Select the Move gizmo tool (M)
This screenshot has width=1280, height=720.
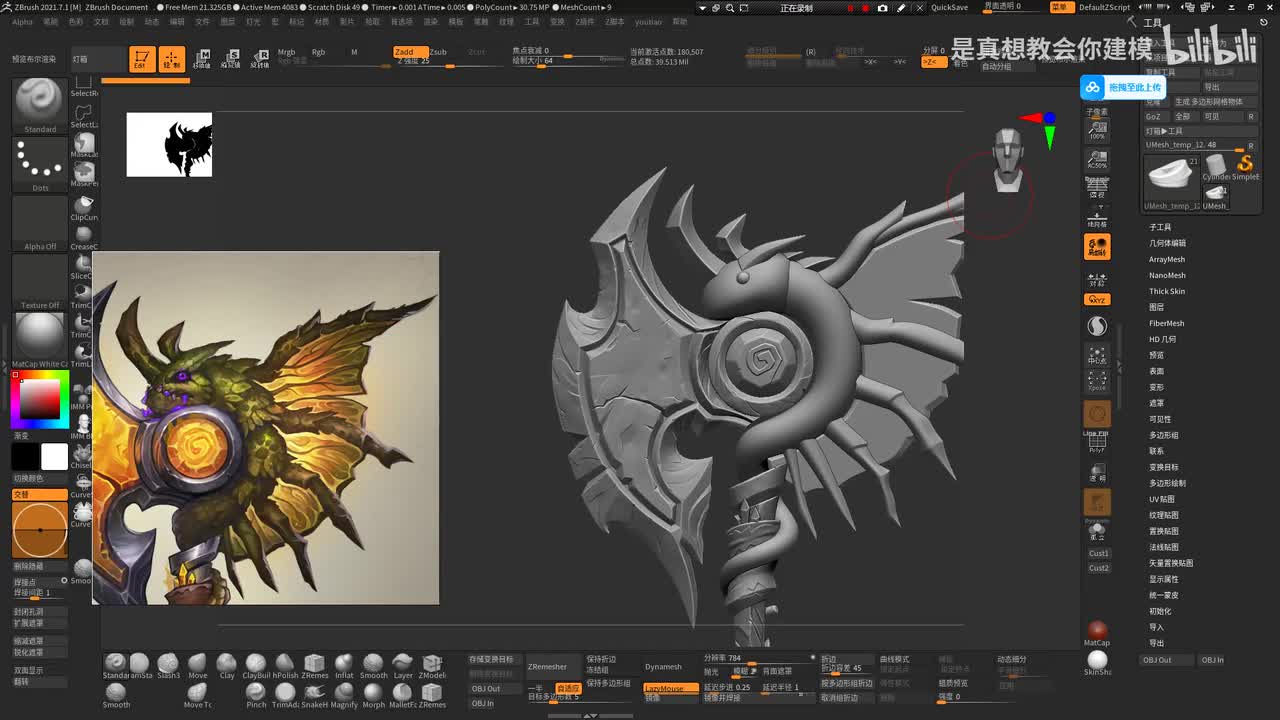[202, 59]
